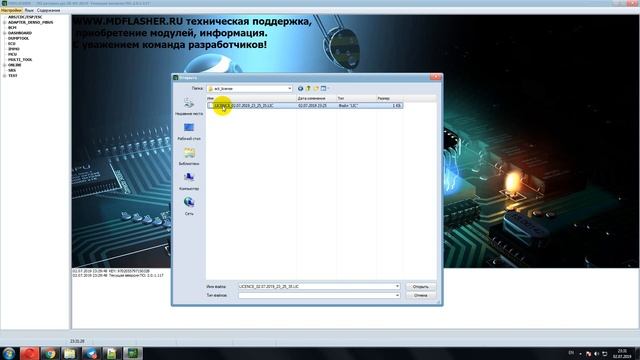640x360 pixels.
Task: Select ABS/CDC/ESP/ESC in module tree
Action: click(x=25, y=17)
